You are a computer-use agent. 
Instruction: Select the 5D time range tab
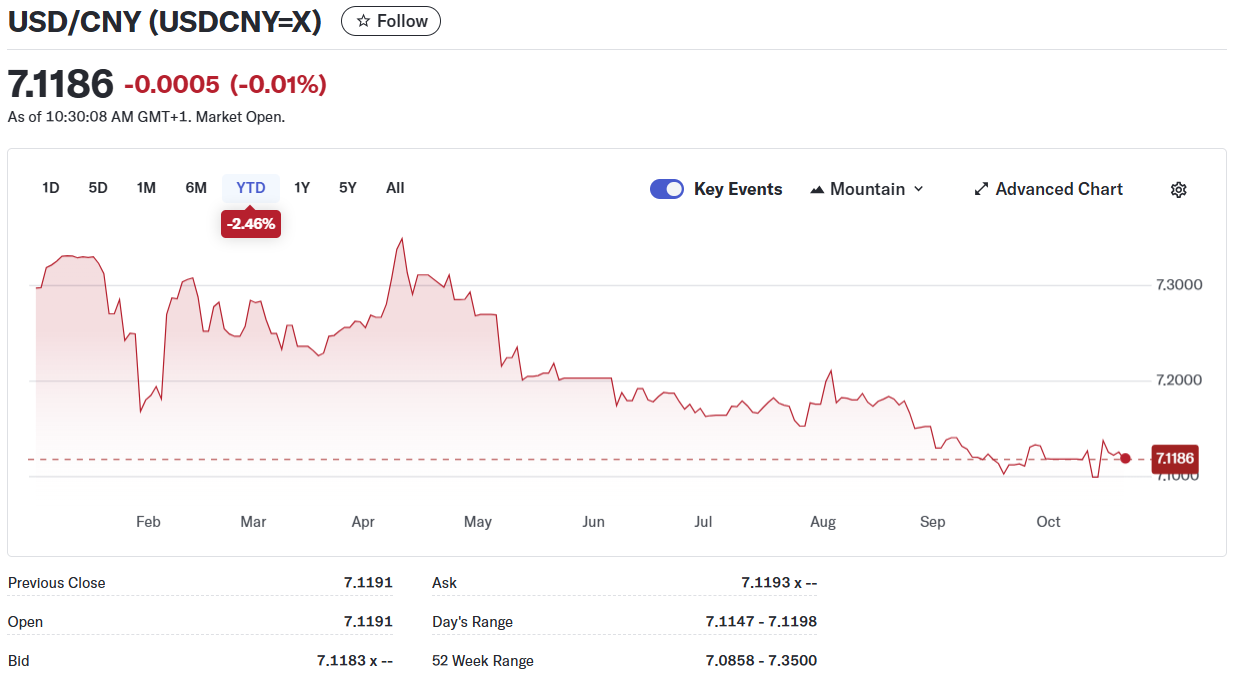(98, 188)
